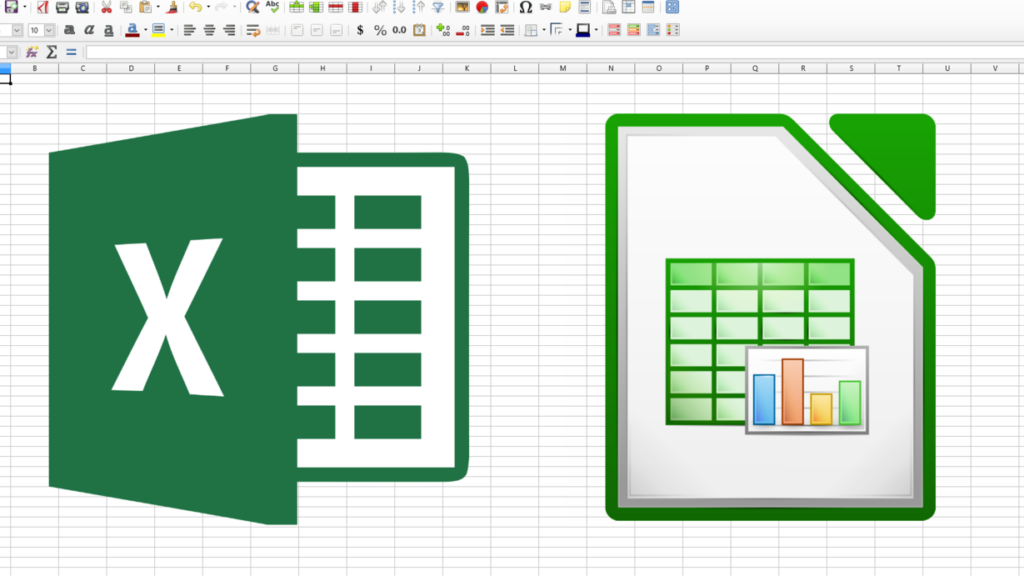Toggle bold formatting
Viewport: 1024px width, 576px height.
69,30
